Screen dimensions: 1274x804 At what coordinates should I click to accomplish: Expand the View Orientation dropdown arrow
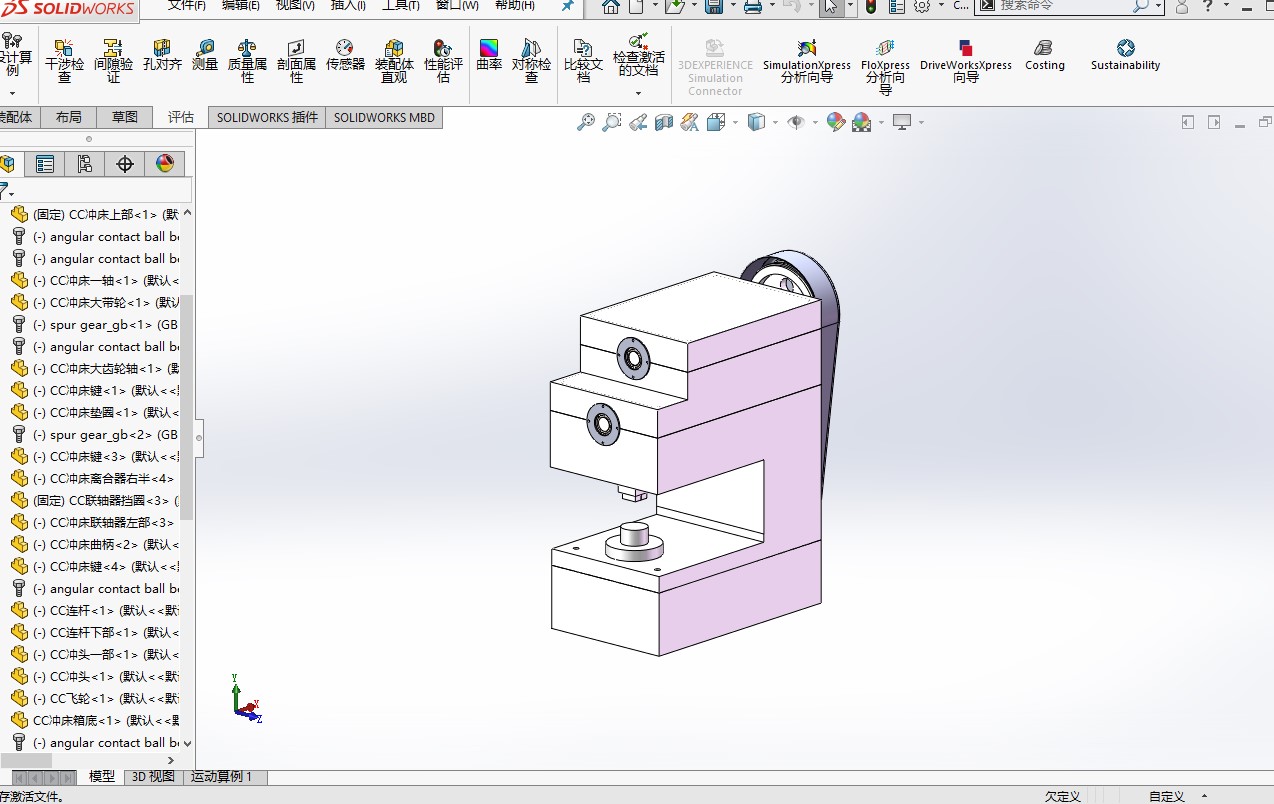735,123
